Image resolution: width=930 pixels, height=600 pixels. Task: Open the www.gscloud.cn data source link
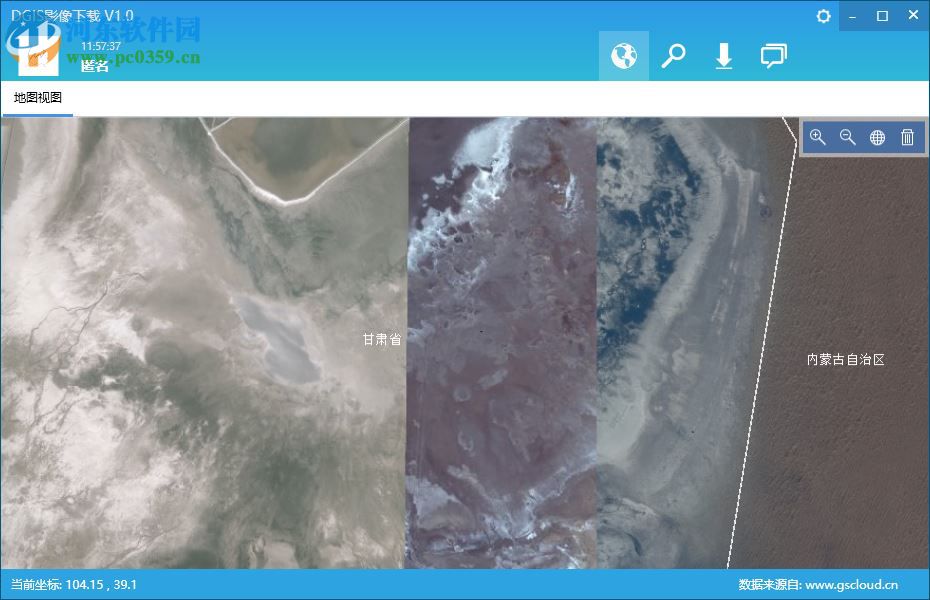pos(851,585)
